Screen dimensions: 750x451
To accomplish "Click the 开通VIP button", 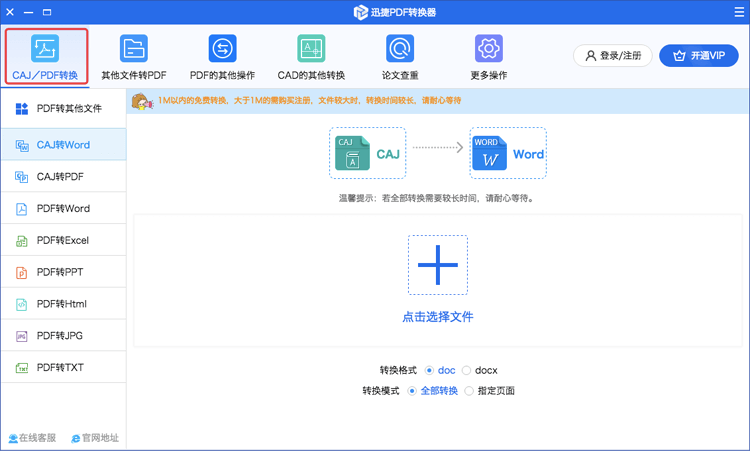I will 699,55.
